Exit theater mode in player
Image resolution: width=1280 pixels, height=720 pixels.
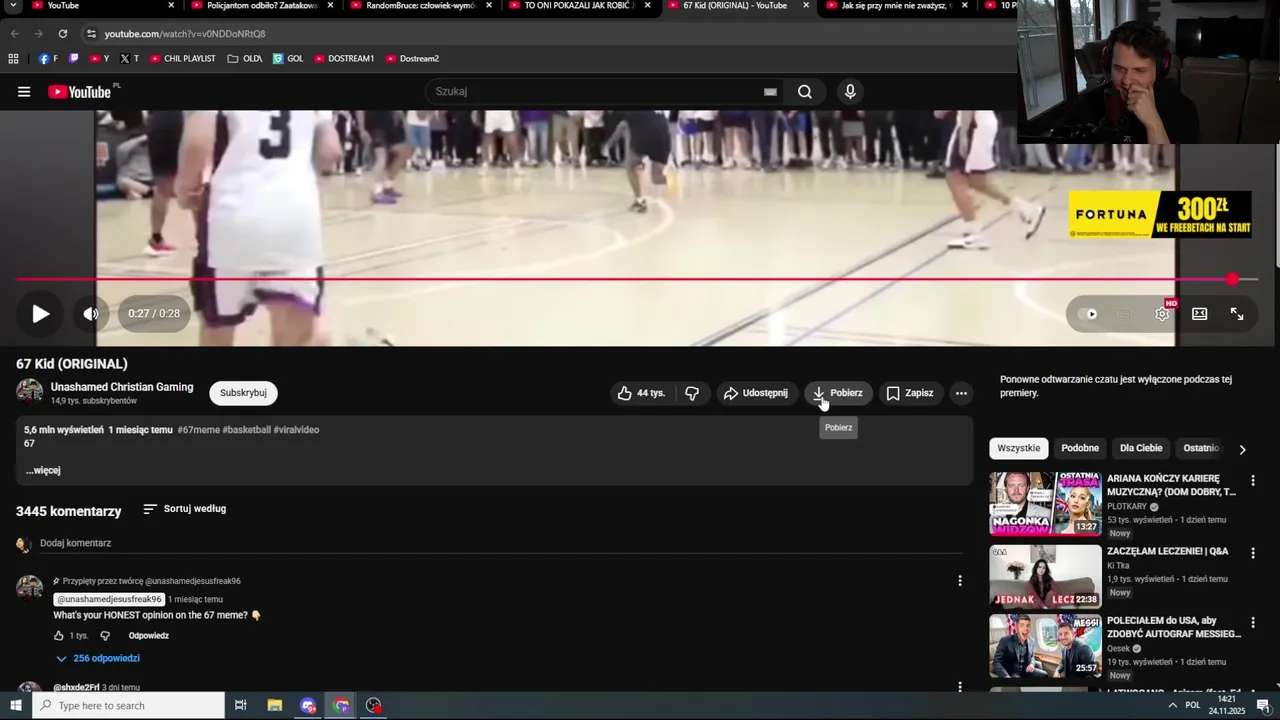pyautogui.click(x=1200, y=314)
